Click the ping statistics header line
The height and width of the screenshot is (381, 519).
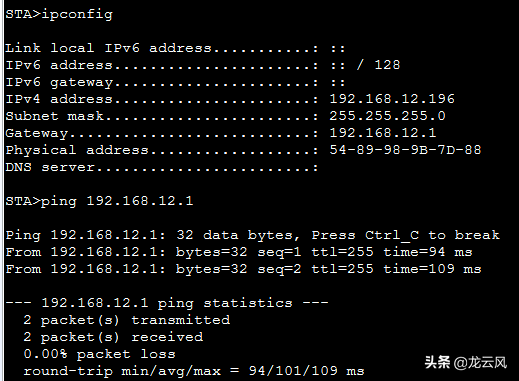167,303
